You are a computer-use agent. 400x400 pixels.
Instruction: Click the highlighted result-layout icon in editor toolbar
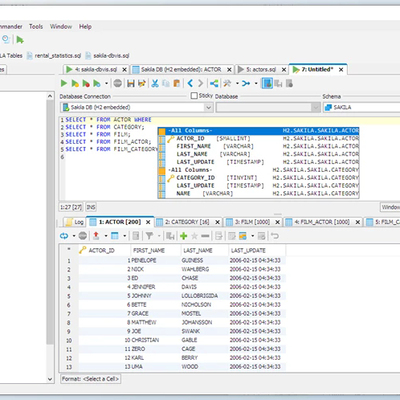pyautogui.click(x=267, y=83)
